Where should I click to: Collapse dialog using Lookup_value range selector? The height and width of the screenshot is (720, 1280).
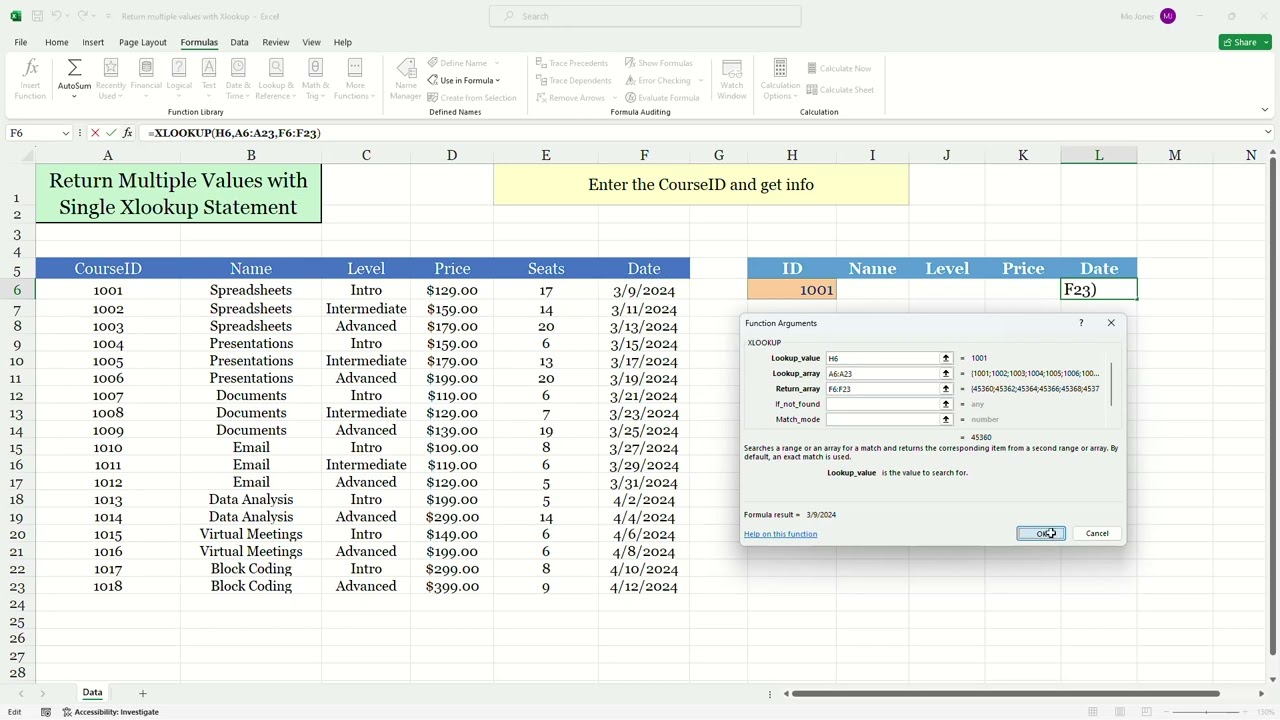click(x=945, y=358)
